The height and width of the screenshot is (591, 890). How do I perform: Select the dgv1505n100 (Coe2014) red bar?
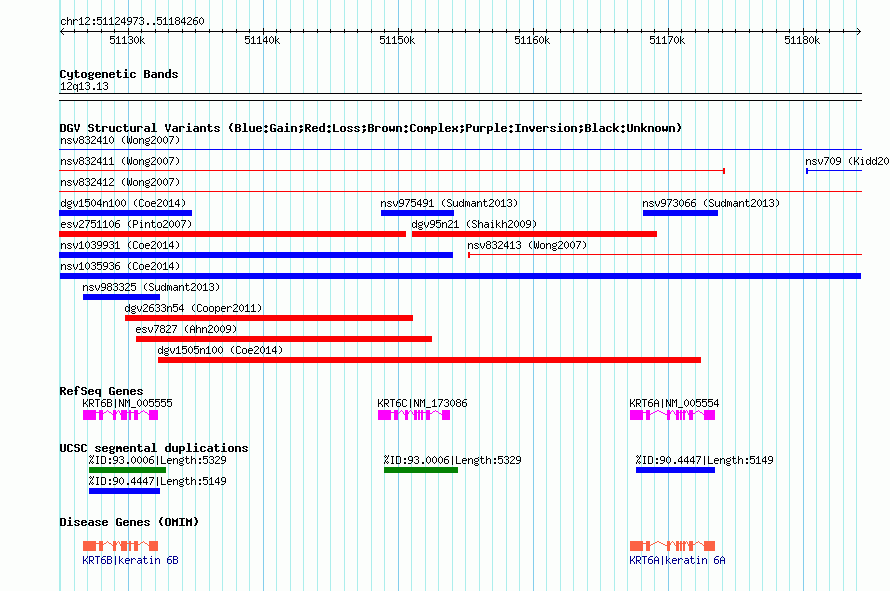click(x=429, y=360)
